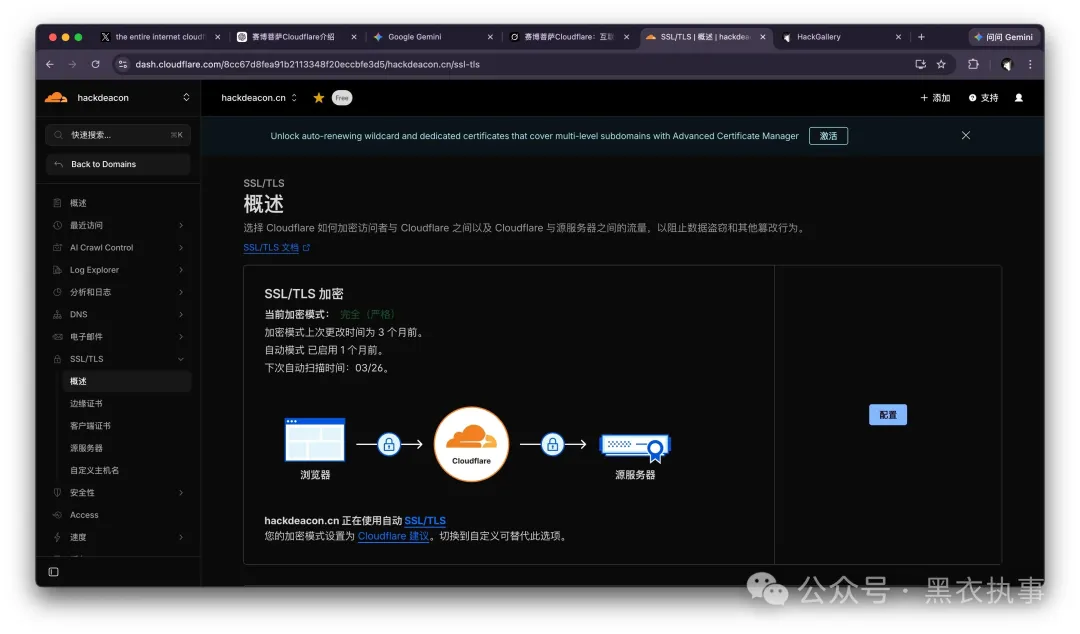Click the browser forward arrow

(x=72, y=64)
